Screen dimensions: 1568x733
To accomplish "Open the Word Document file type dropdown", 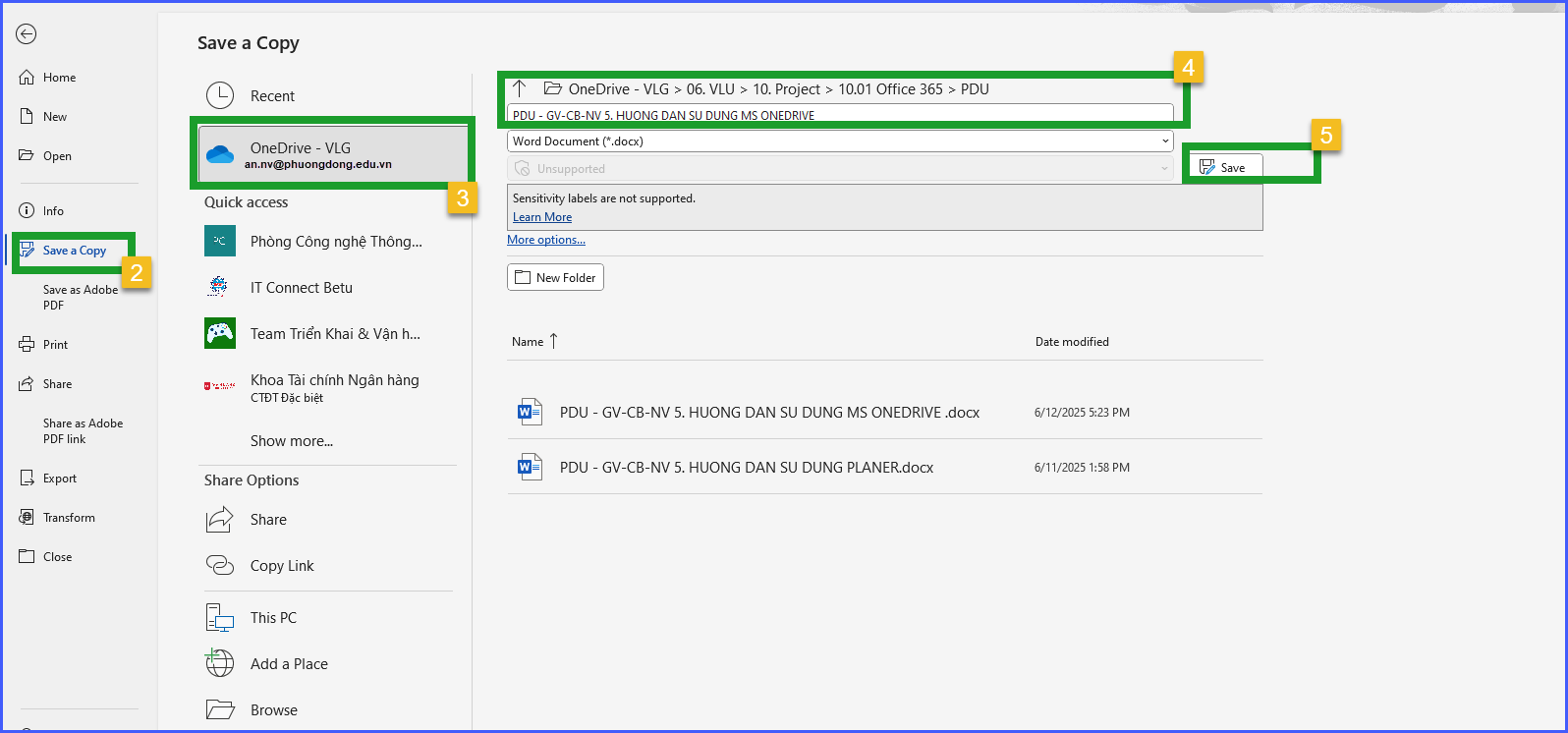I will 840,141.
